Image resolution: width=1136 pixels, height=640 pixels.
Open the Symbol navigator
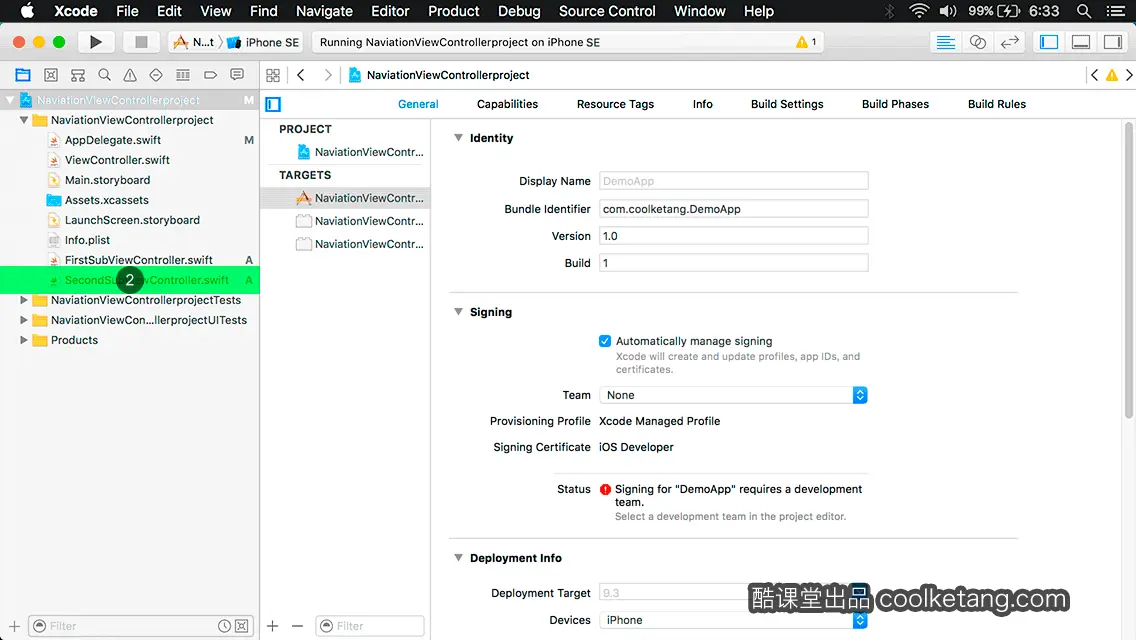click(x=78, y=75)
